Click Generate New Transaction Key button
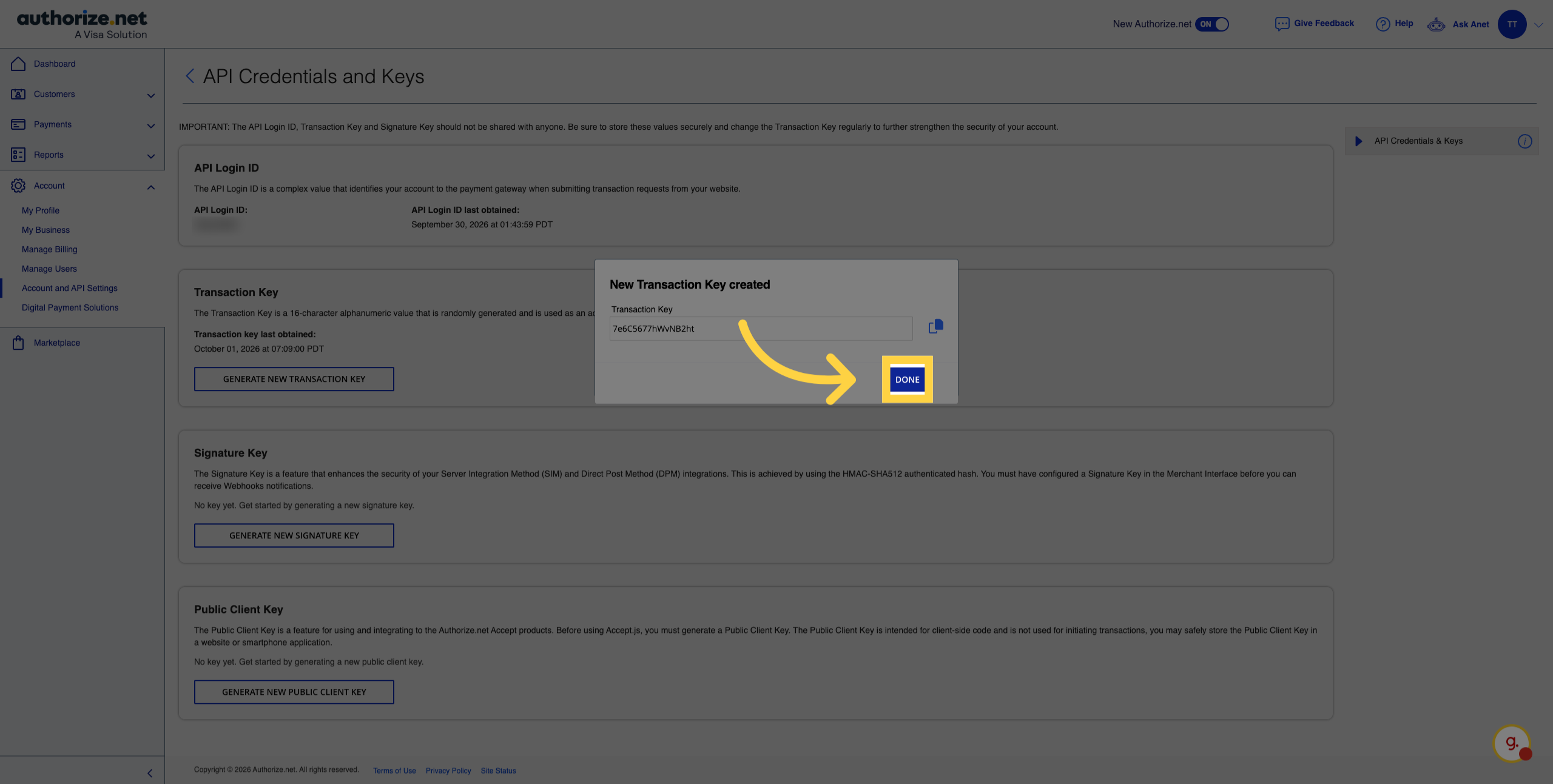 294,379
